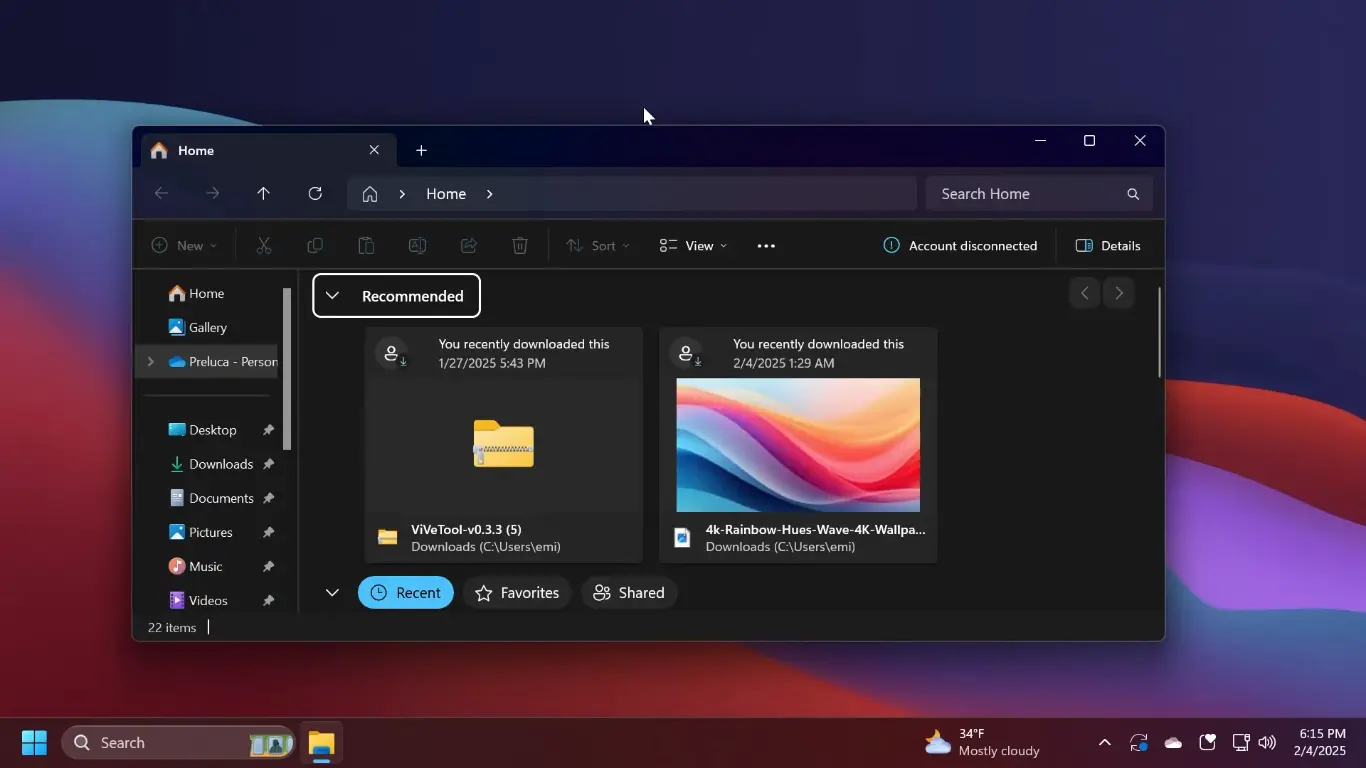Viewport: 1366px width, 768px height.
Task: Click File Explorer icon on taskbar
Action: tap(321, 743)
